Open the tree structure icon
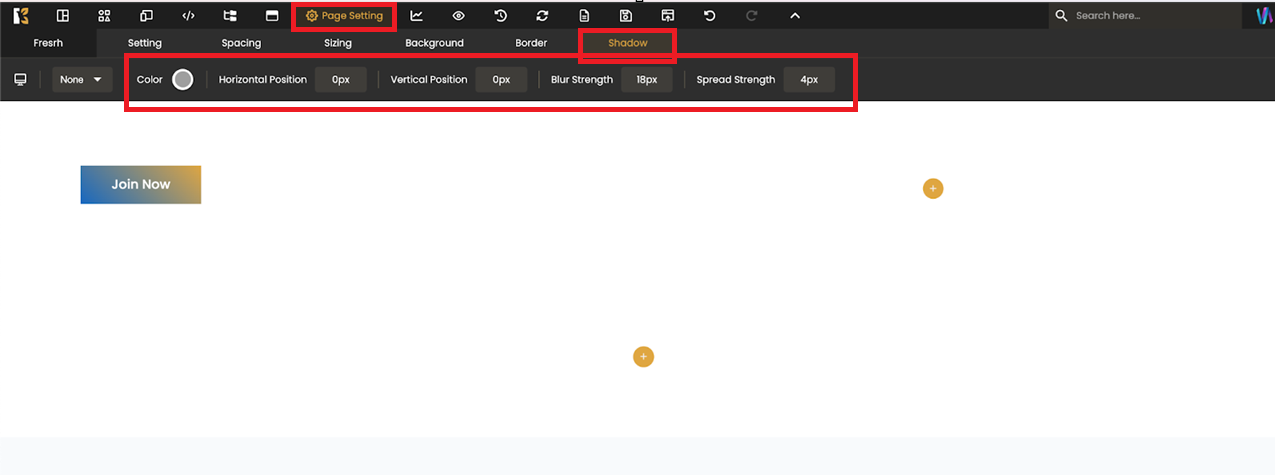The width and height of the screenshot is (1275, 475). (230, 16)
